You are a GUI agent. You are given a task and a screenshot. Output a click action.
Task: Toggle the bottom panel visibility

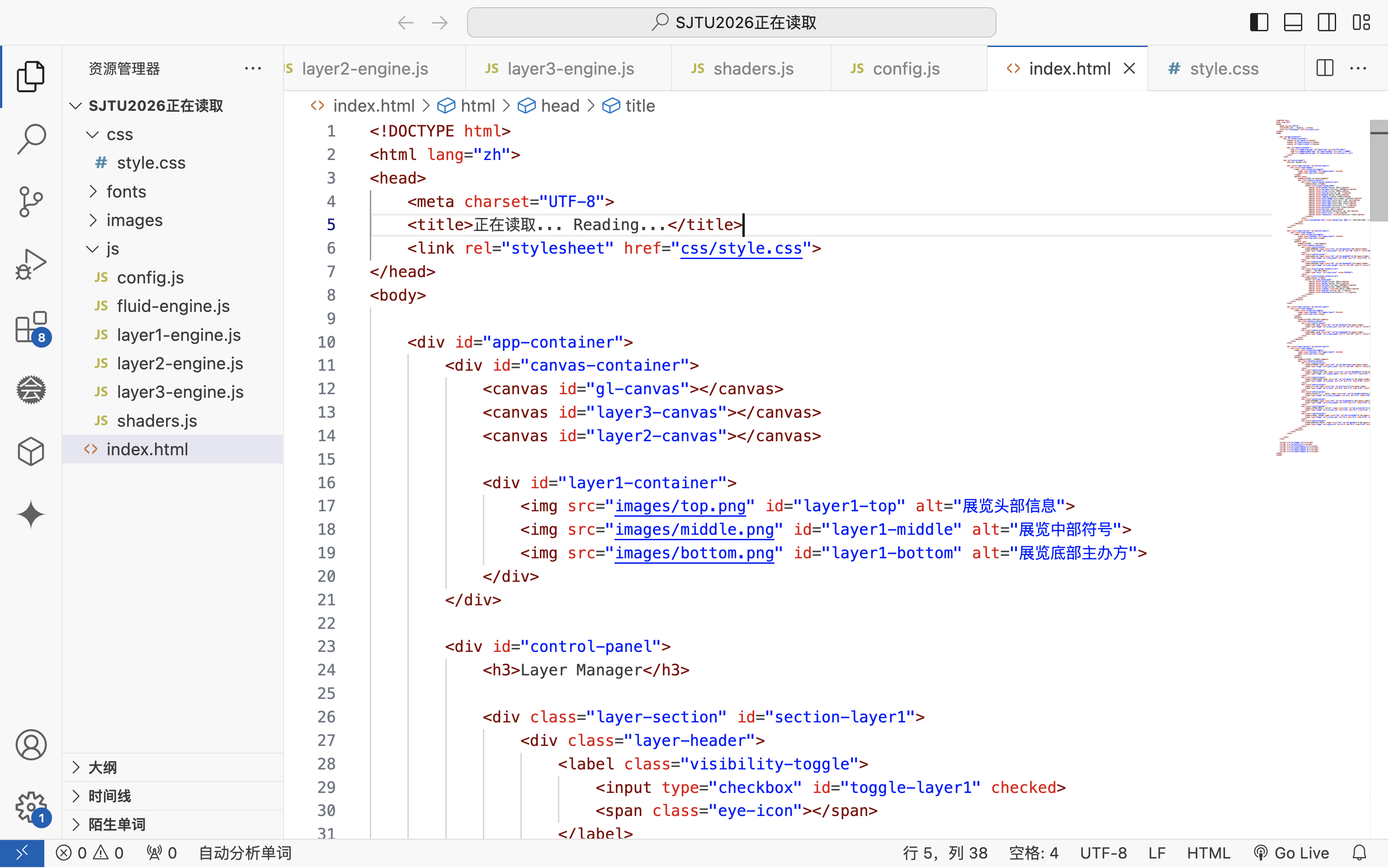(1293, 23)
